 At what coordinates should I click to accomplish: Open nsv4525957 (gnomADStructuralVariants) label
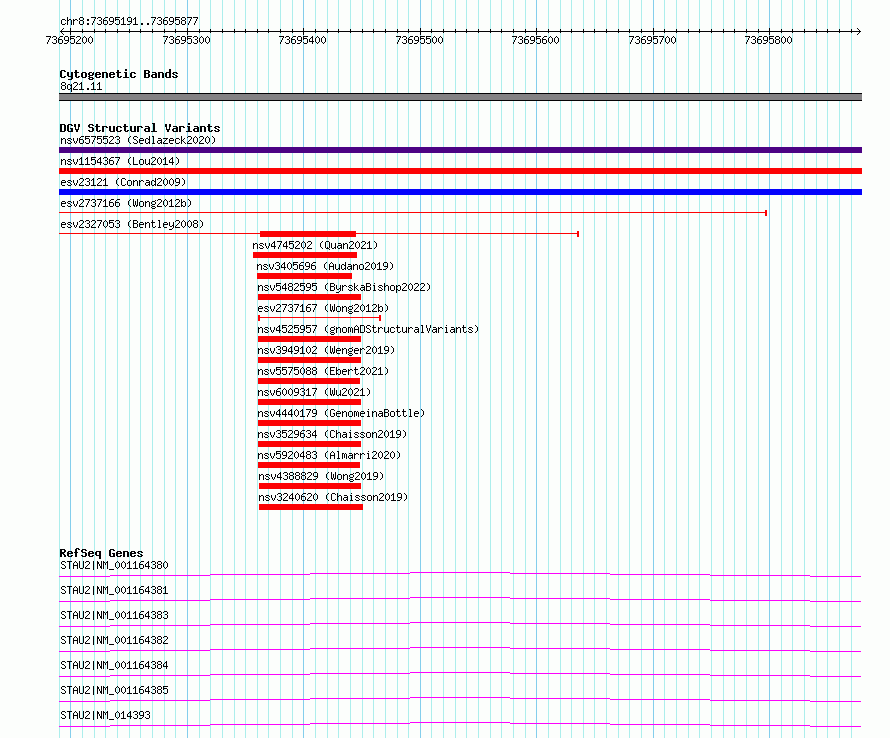(x=368, y=329)
